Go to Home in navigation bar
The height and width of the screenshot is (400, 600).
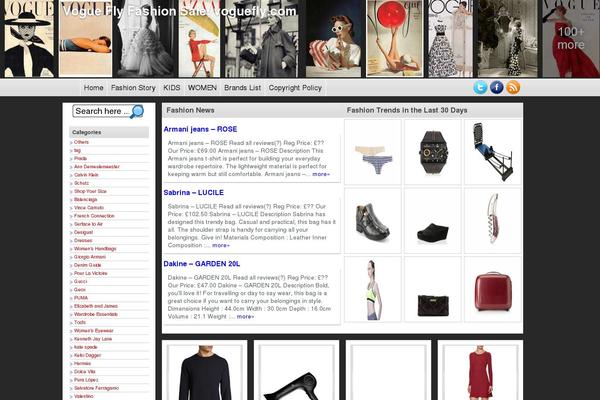point(93,88)
